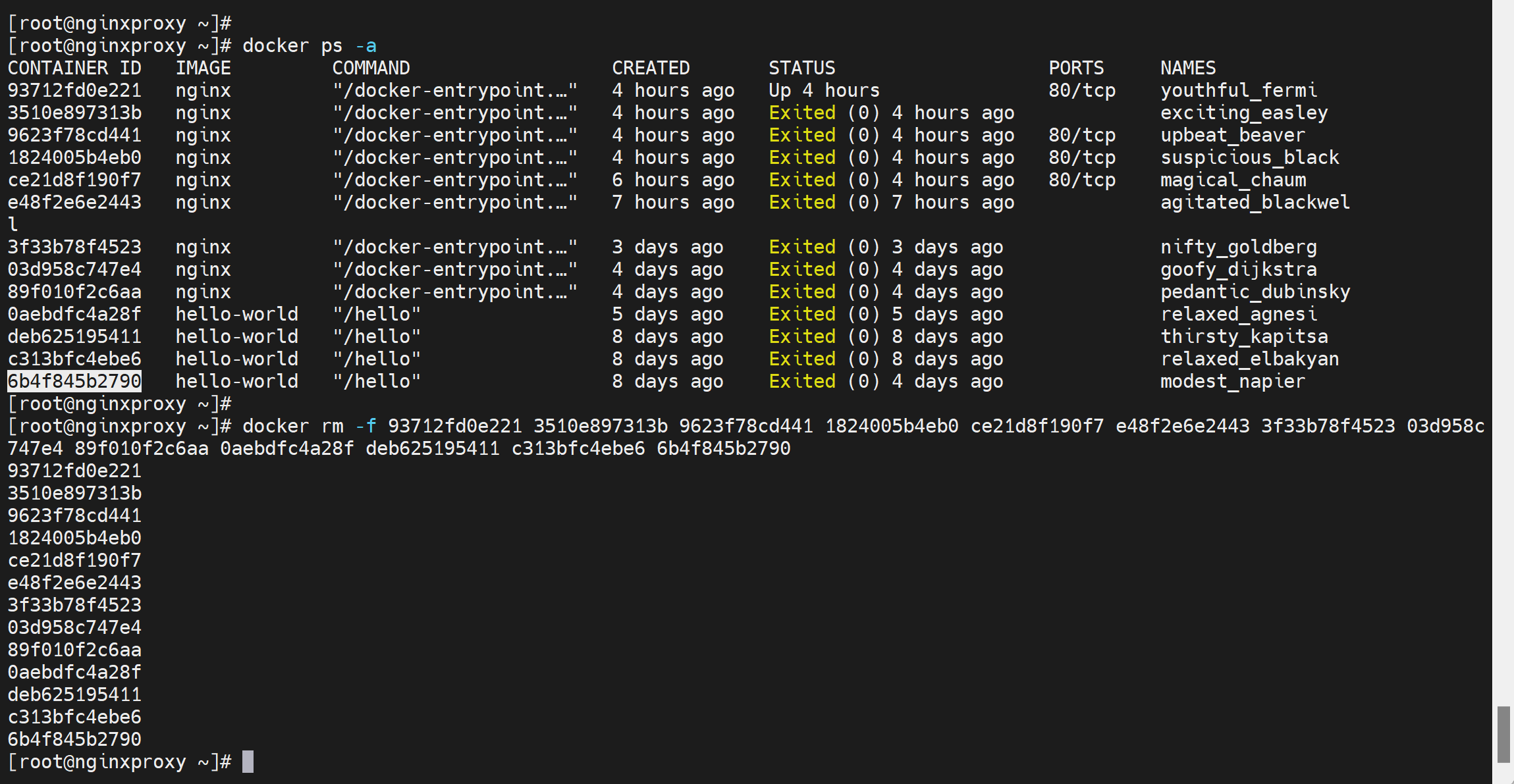
Task: Click the highlighted container ID 6b4f845b2790
Action: (x=74, y=381)
